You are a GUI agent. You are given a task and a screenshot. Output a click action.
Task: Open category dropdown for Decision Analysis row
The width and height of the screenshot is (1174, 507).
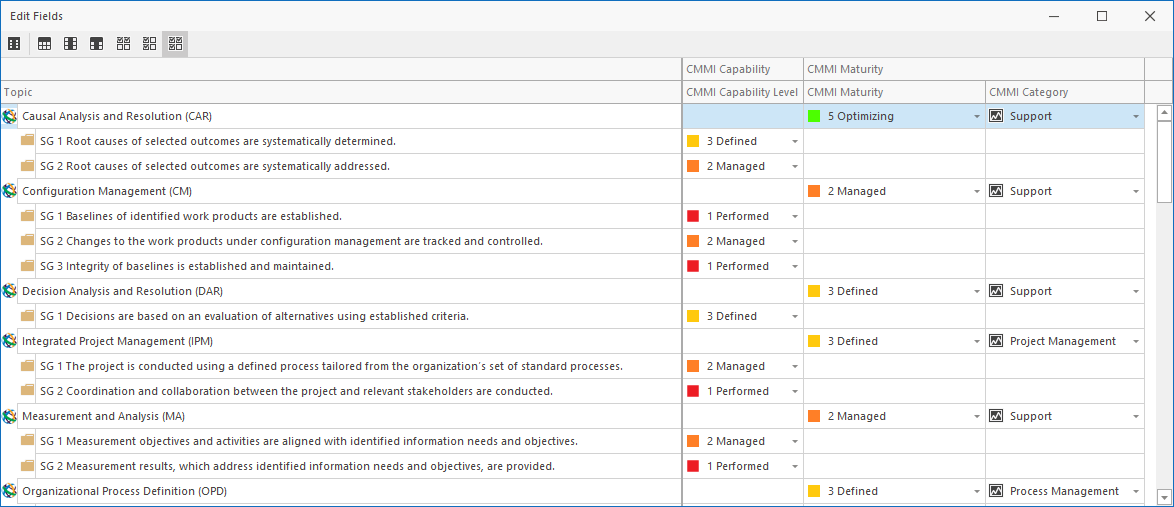(1136, 291)
